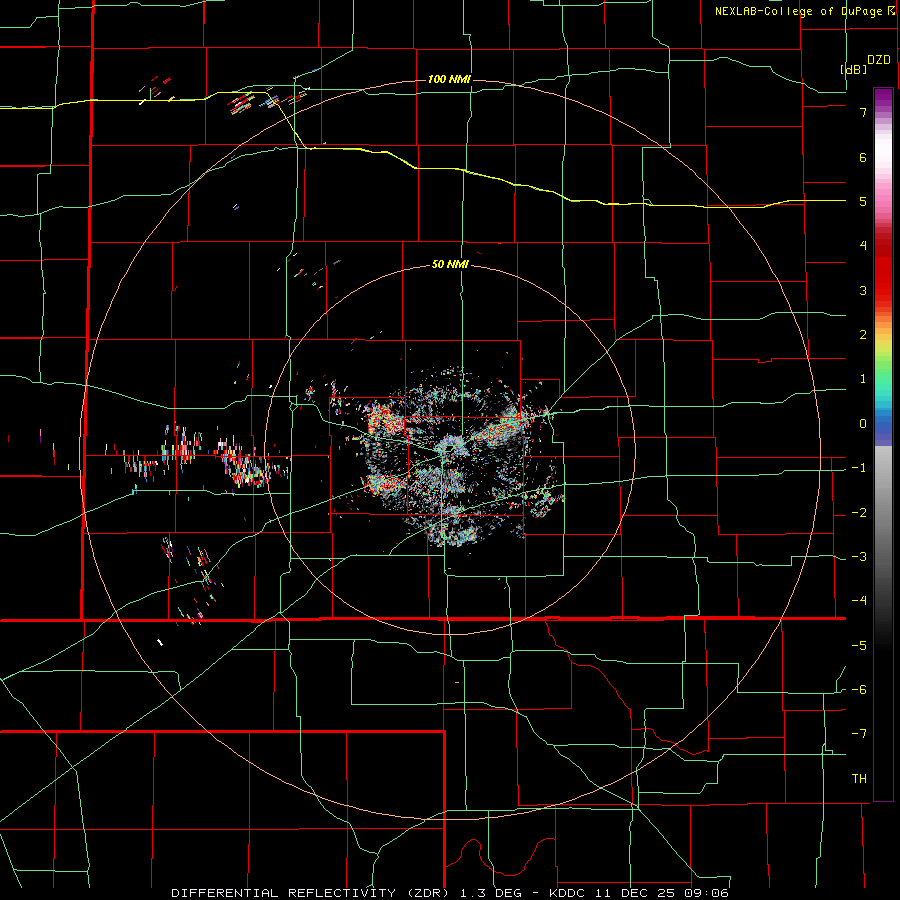
Task: Click the 100 NMI range ring label
Action: [449, 79]
